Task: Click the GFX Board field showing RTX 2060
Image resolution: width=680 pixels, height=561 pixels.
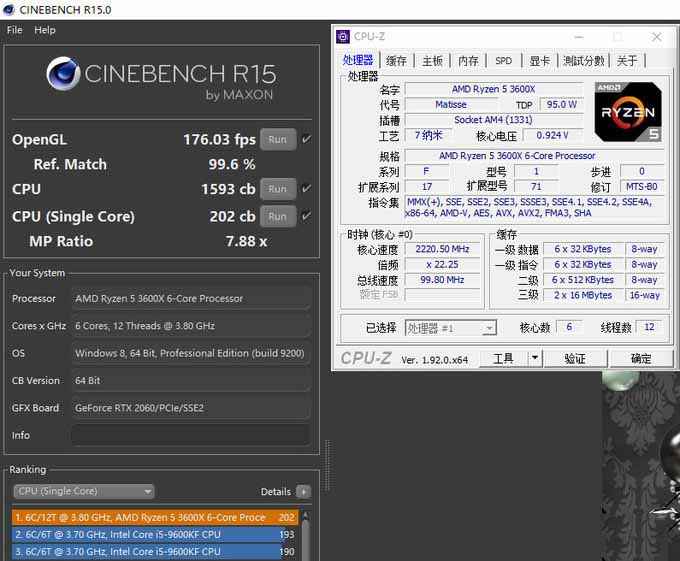Action: click(x=191, y=408)
